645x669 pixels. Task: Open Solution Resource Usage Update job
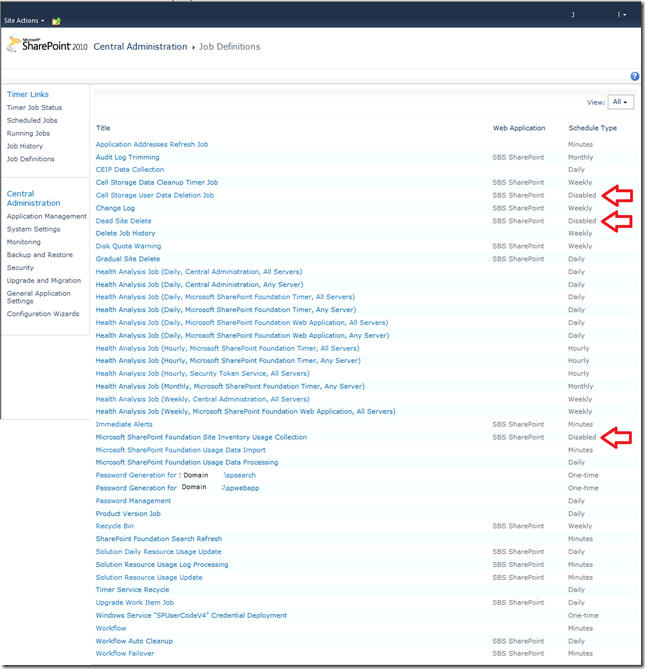click(149, 577)
